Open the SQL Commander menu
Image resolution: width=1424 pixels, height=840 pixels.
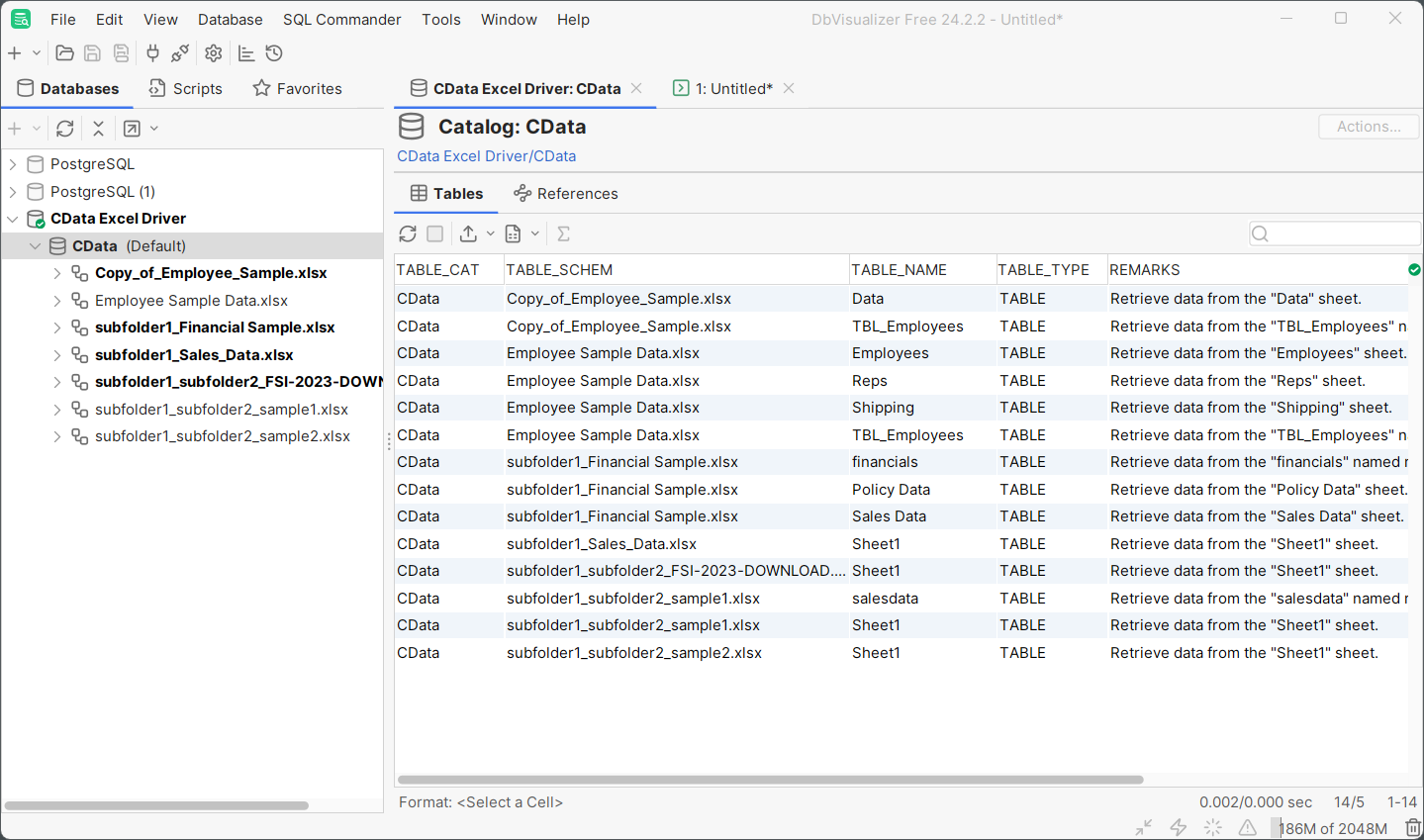[x=341, y=20]
